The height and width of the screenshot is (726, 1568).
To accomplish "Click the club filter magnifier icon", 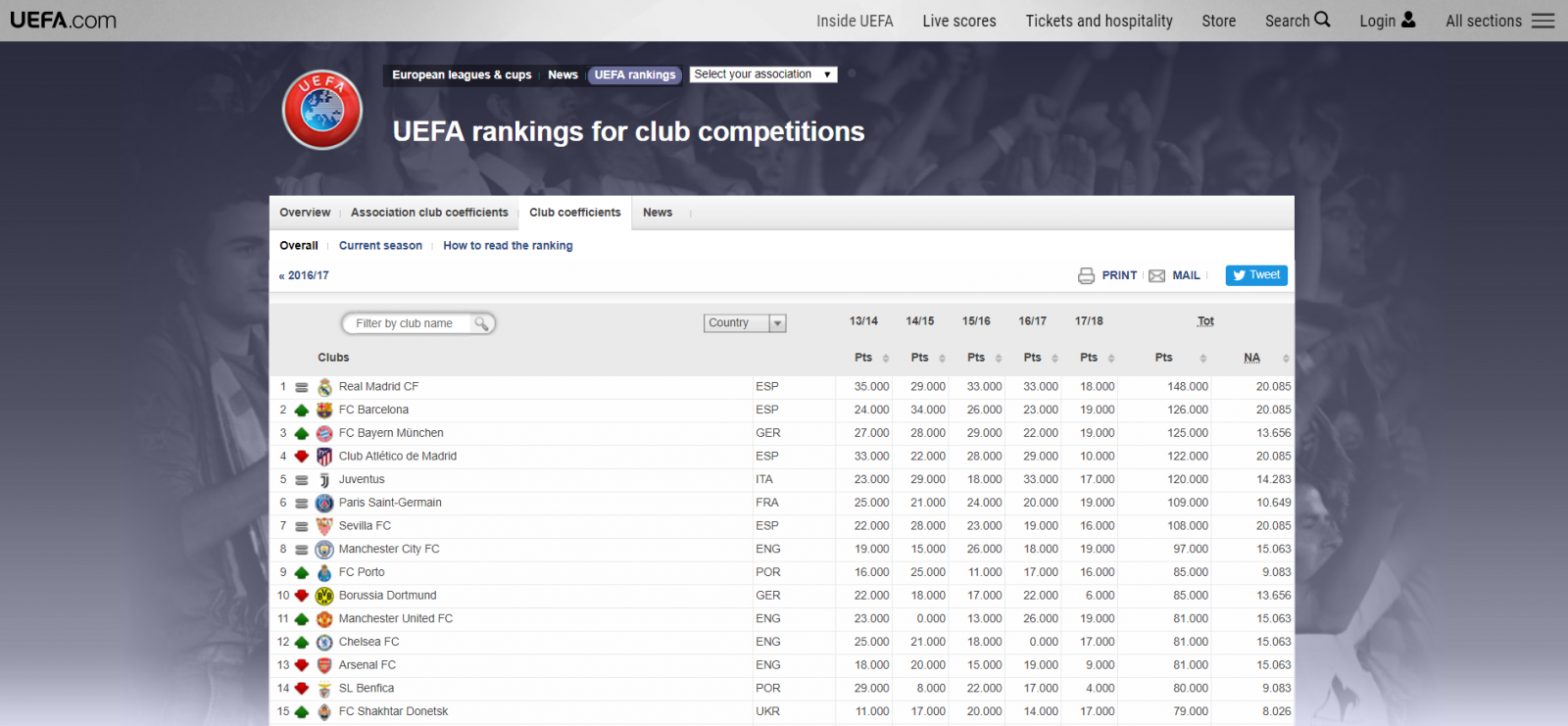I will [x=481, y=323].
